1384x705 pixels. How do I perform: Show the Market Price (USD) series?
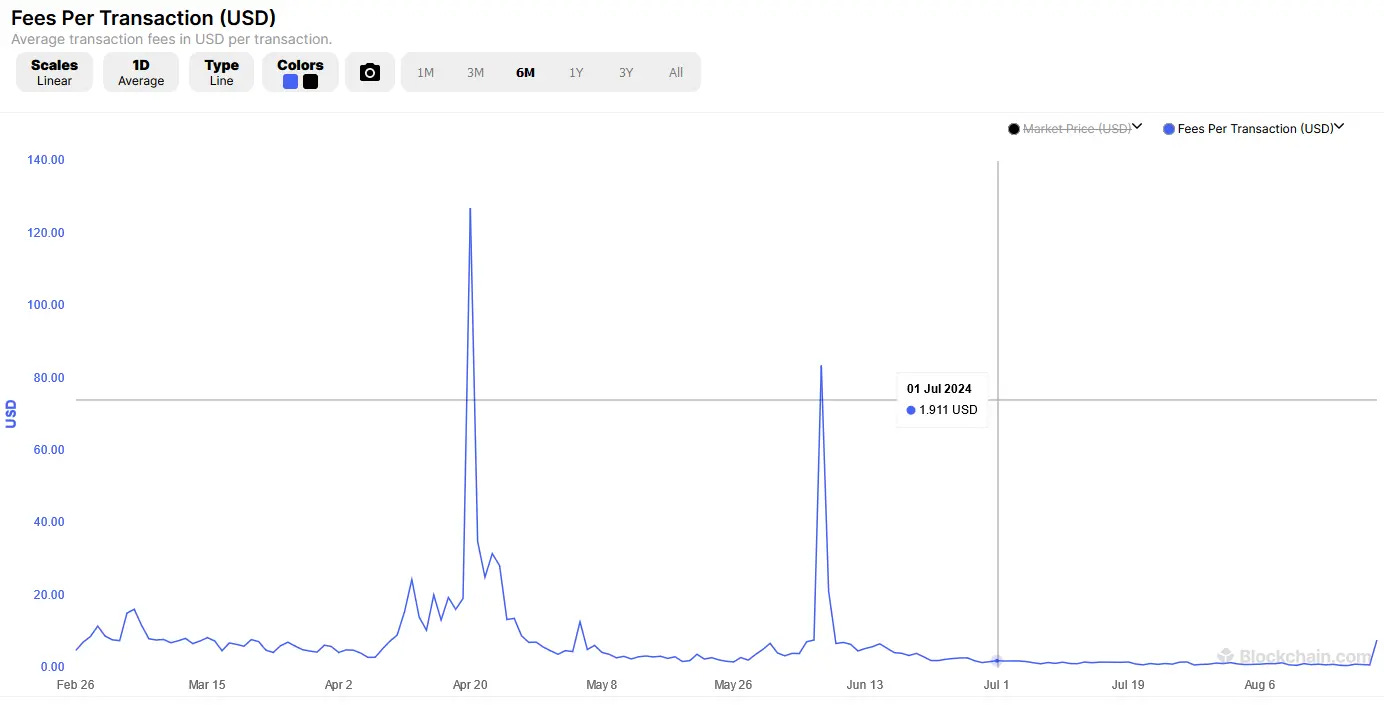[1077, 129]
